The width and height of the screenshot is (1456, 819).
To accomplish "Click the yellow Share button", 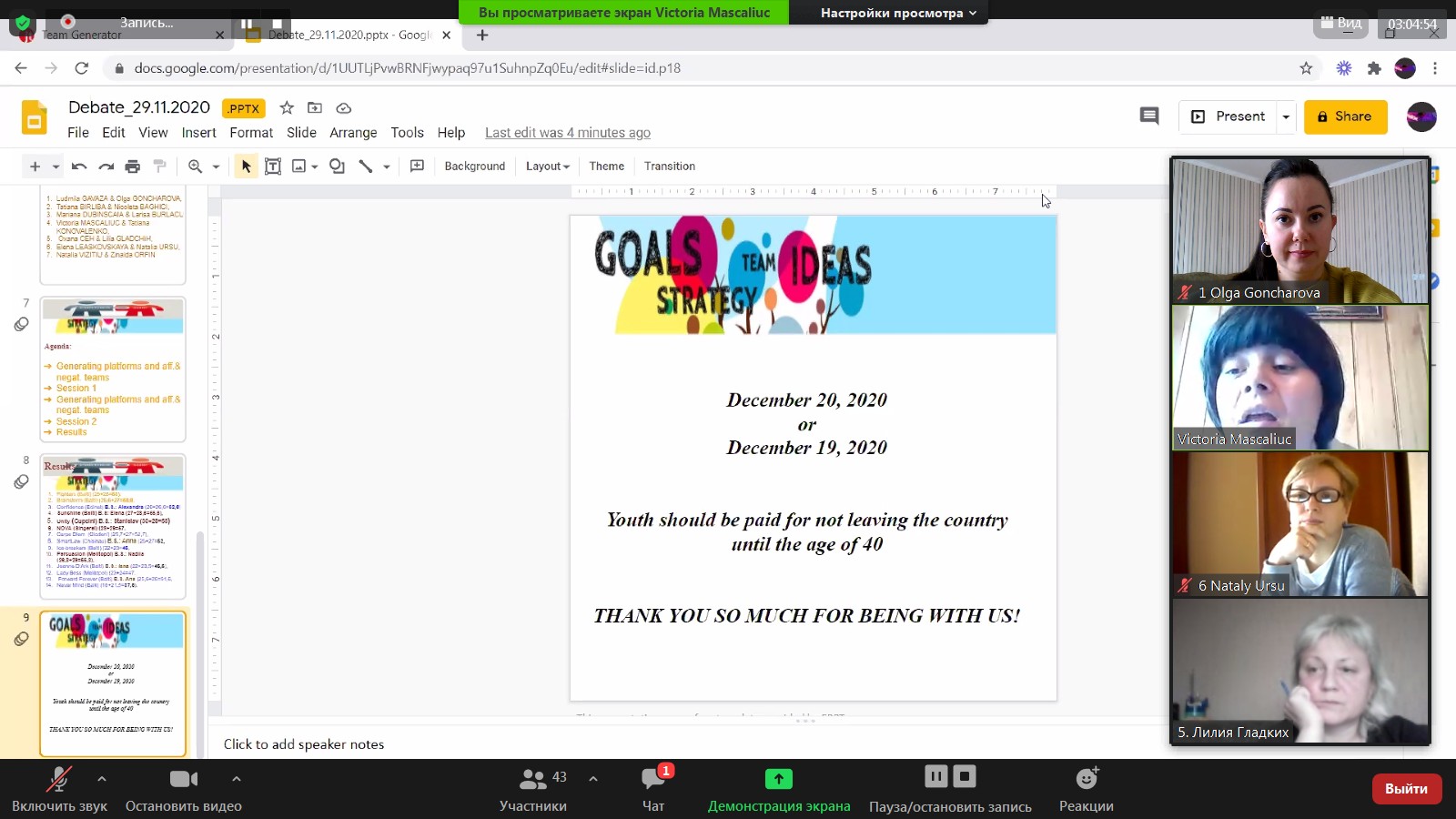I will pos(1344,116).
